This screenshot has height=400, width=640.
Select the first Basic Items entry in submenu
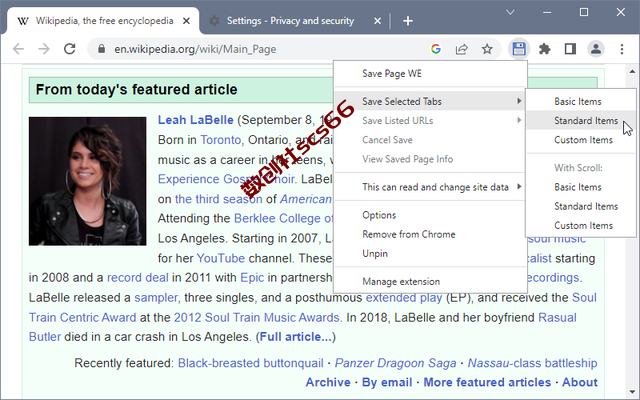581,101
